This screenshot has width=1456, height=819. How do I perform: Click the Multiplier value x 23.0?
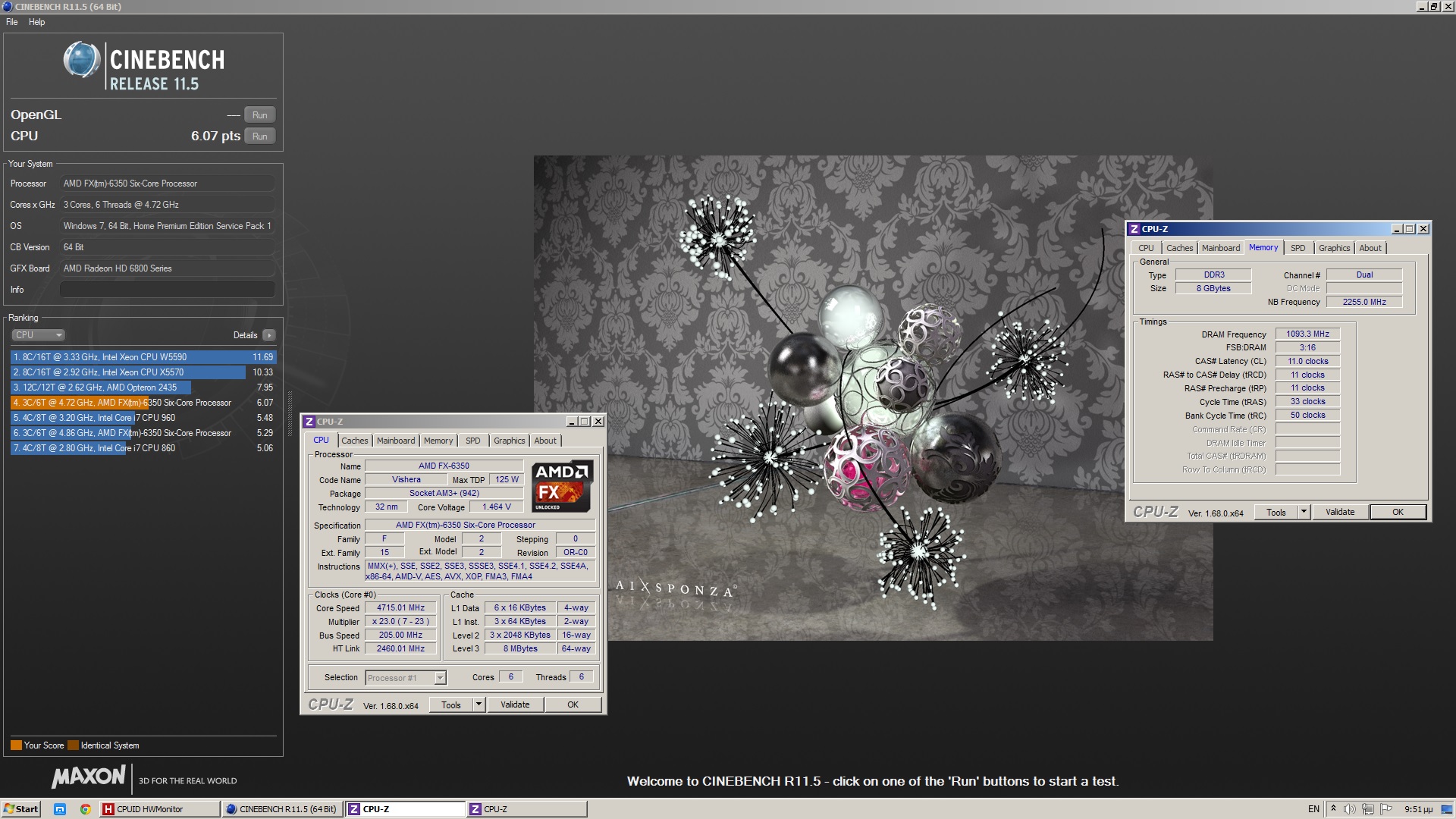pos(400,622)
